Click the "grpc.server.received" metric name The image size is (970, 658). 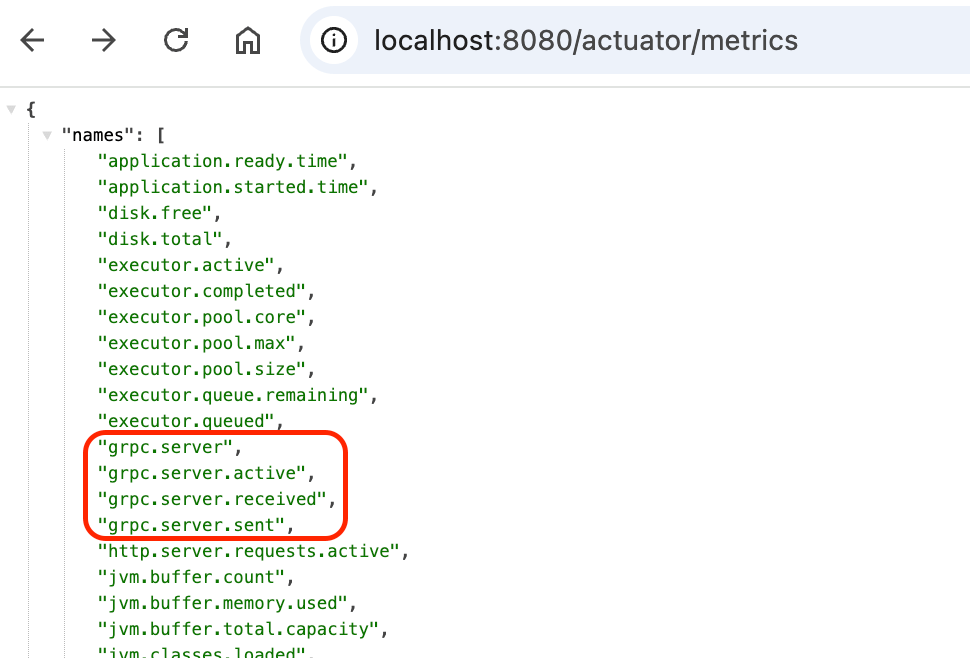click(211, 498)
